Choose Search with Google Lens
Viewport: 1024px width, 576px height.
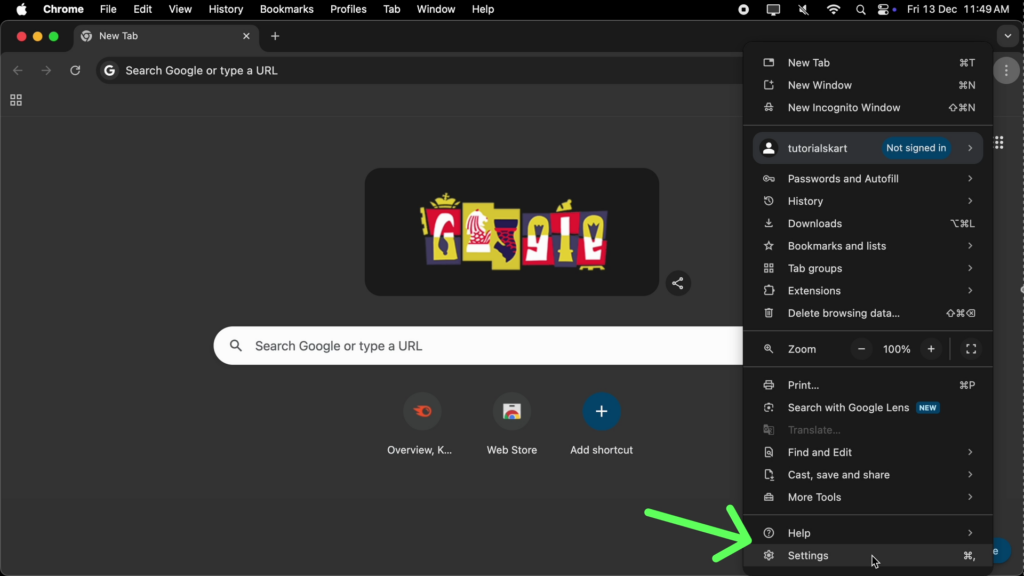(868, 408)
